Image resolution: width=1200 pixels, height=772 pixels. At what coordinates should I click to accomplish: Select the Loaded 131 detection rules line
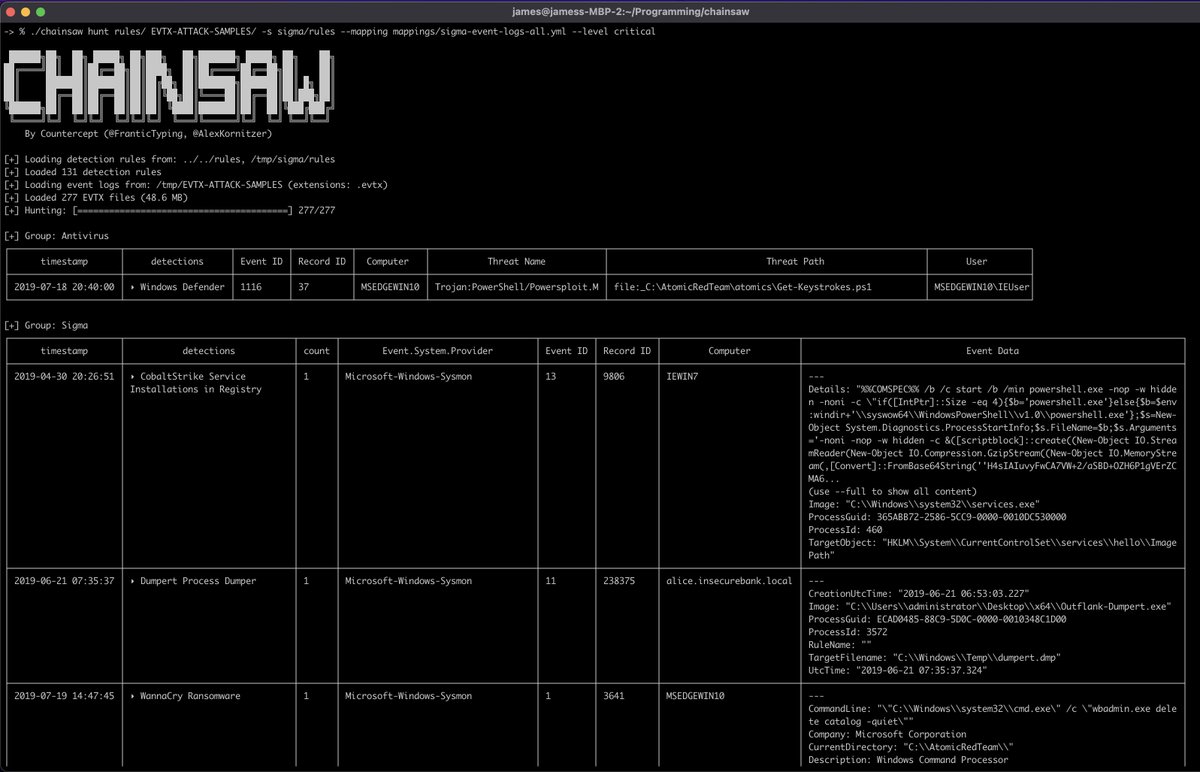pos(83,171)
